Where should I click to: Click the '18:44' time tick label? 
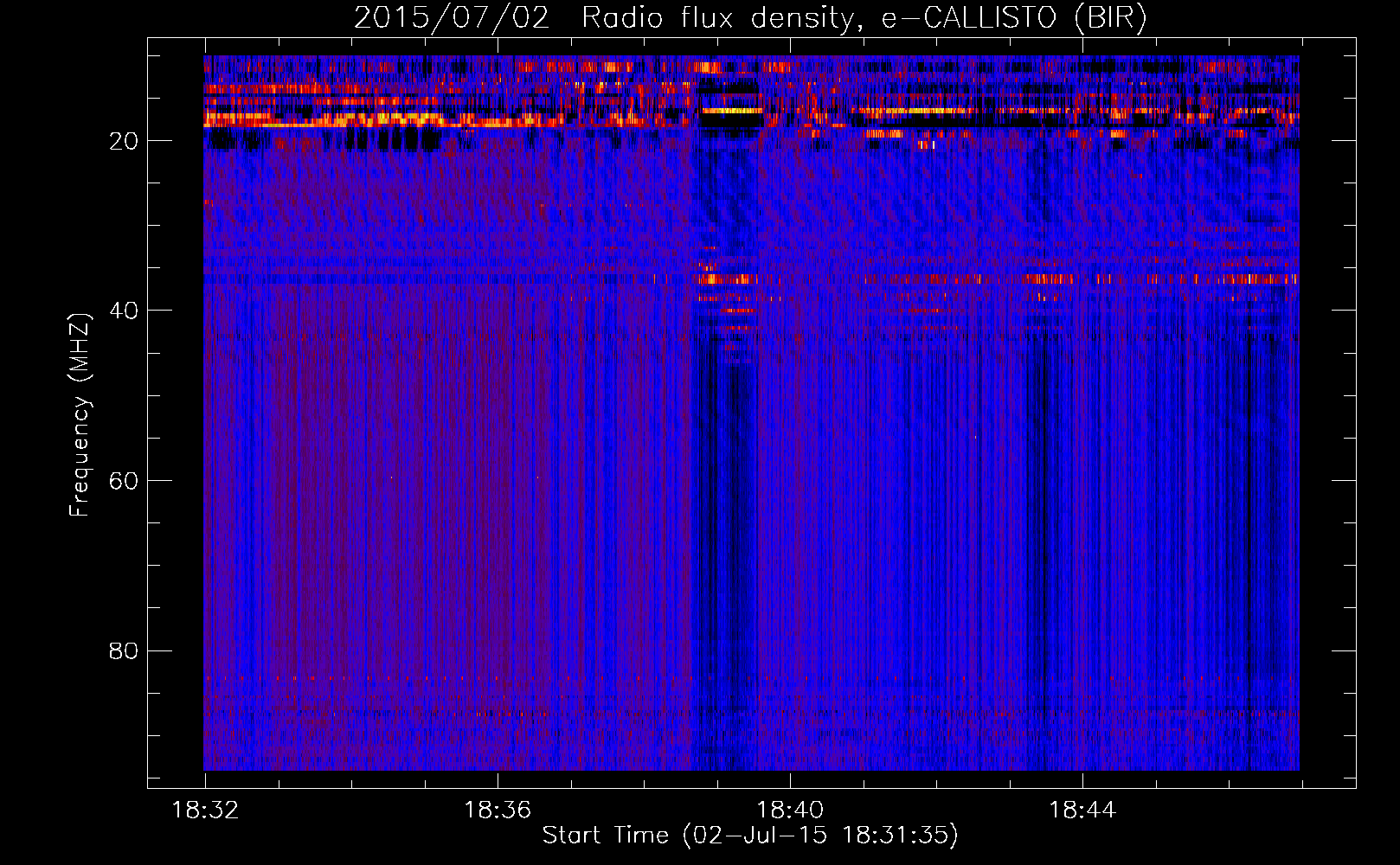pos(1082,811)
